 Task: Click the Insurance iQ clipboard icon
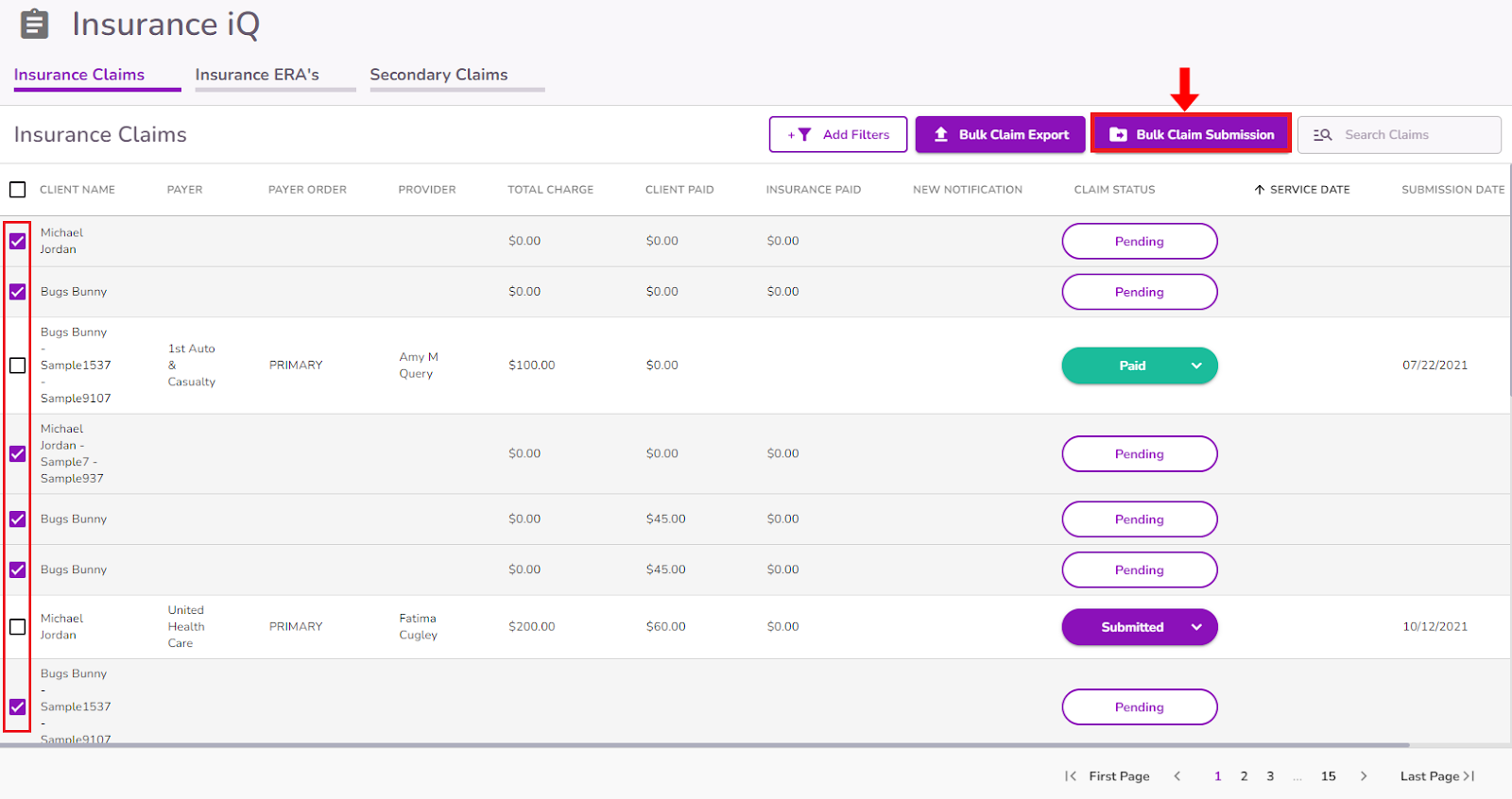[x=35, y=24]
